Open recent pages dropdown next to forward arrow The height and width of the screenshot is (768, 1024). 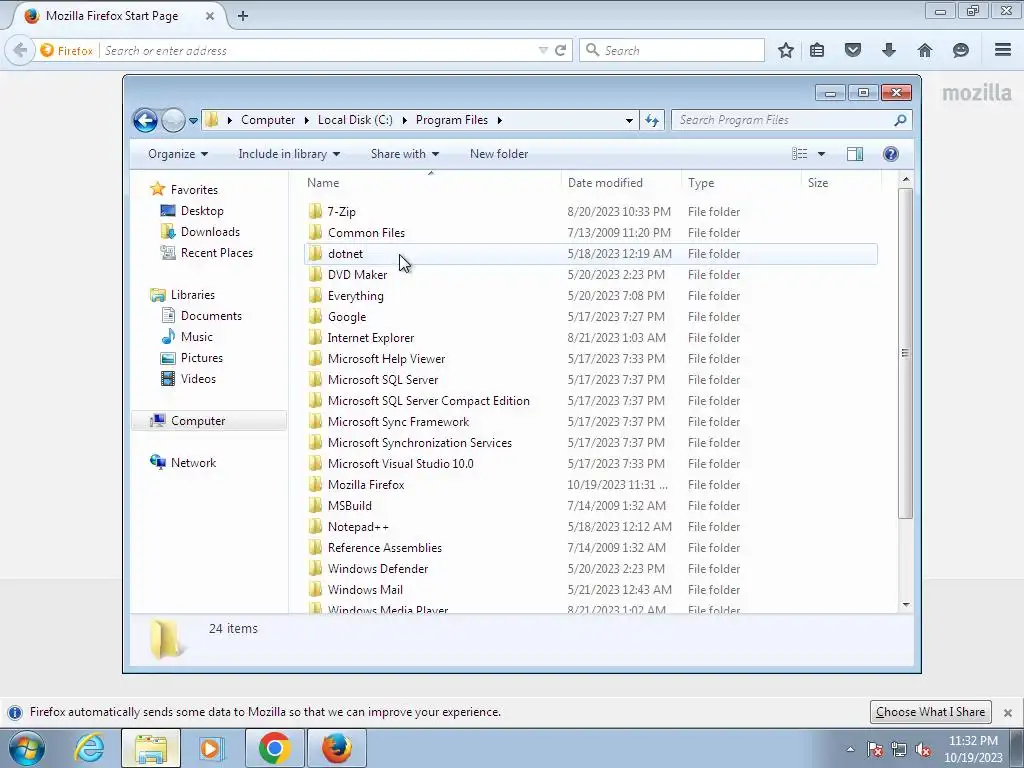(193, 120)
